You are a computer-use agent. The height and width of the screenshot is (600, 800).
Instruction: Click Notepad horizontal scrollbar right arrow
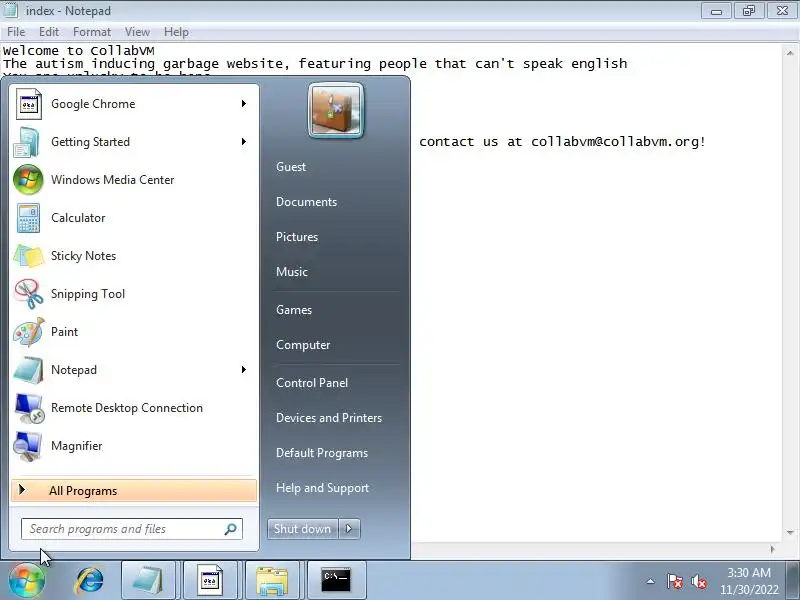(x=773, y=549)
